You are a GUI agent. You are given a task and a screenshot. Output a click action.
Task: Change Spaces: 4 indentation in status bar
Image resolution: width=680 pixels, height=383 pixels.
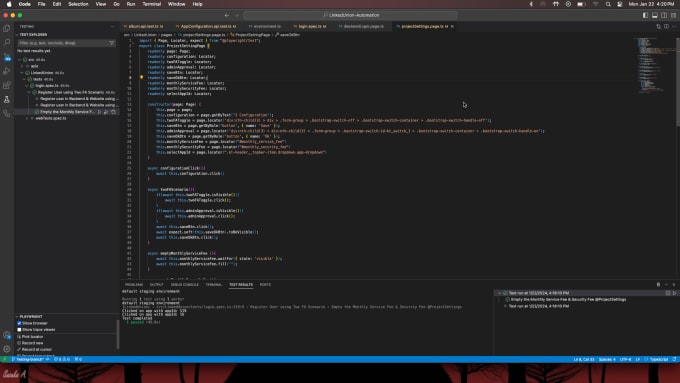[x=607, y=359]
